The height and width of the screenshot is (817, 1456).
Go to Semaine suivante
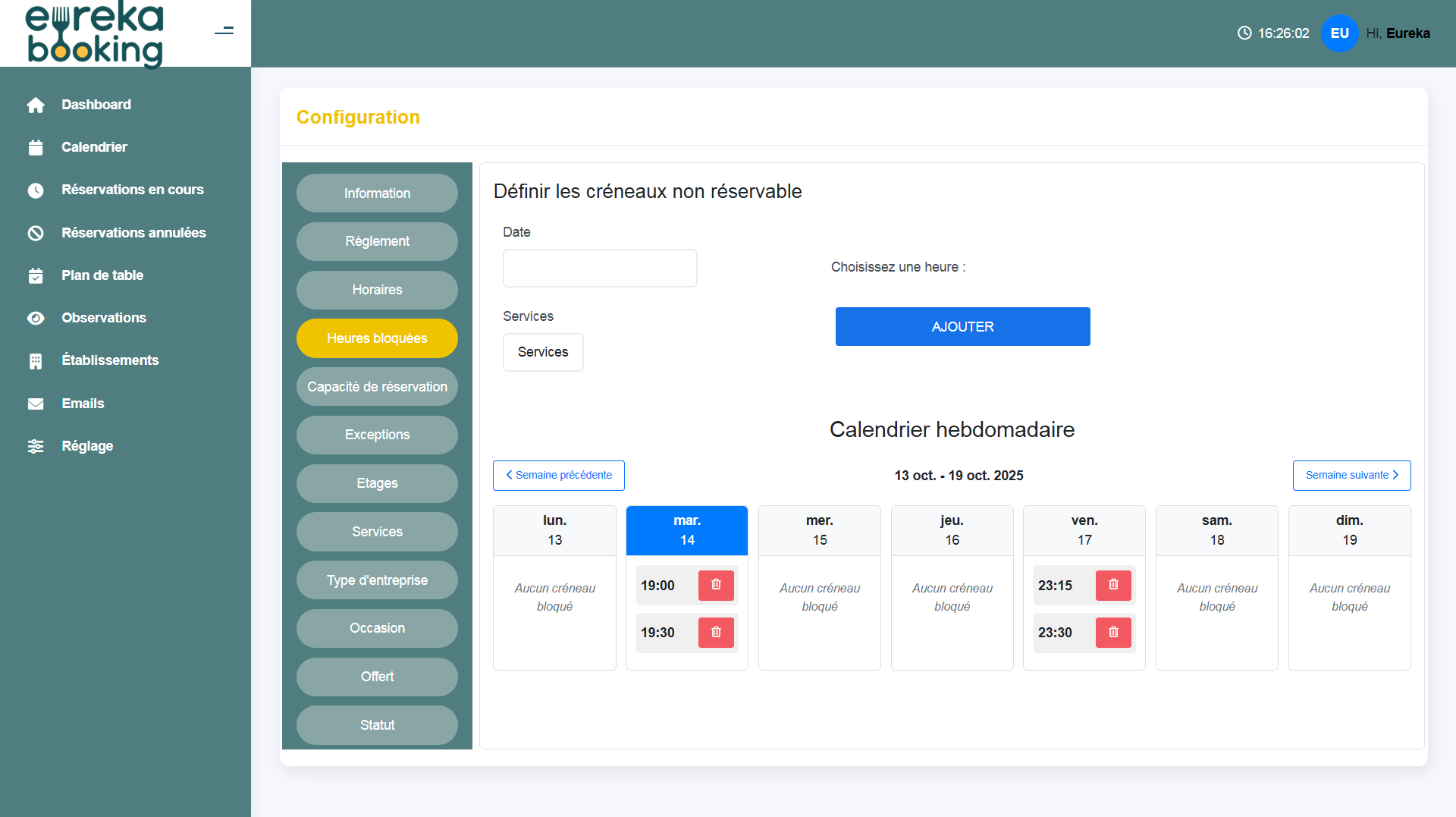pyautogui.click(x=1351, y=475)
